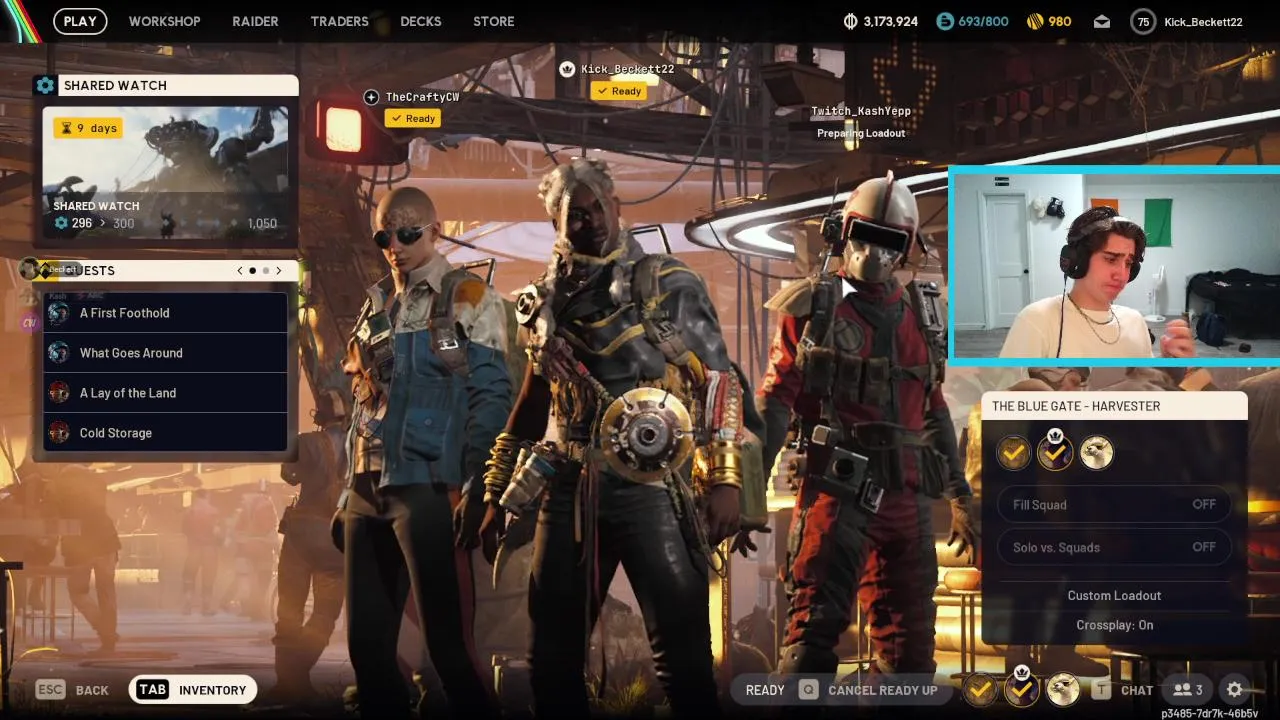Click first checkmarked avatar in bottom bar
Image resolution: width=1280 pixels, height=720 pixels.
[x=981, y=689]
